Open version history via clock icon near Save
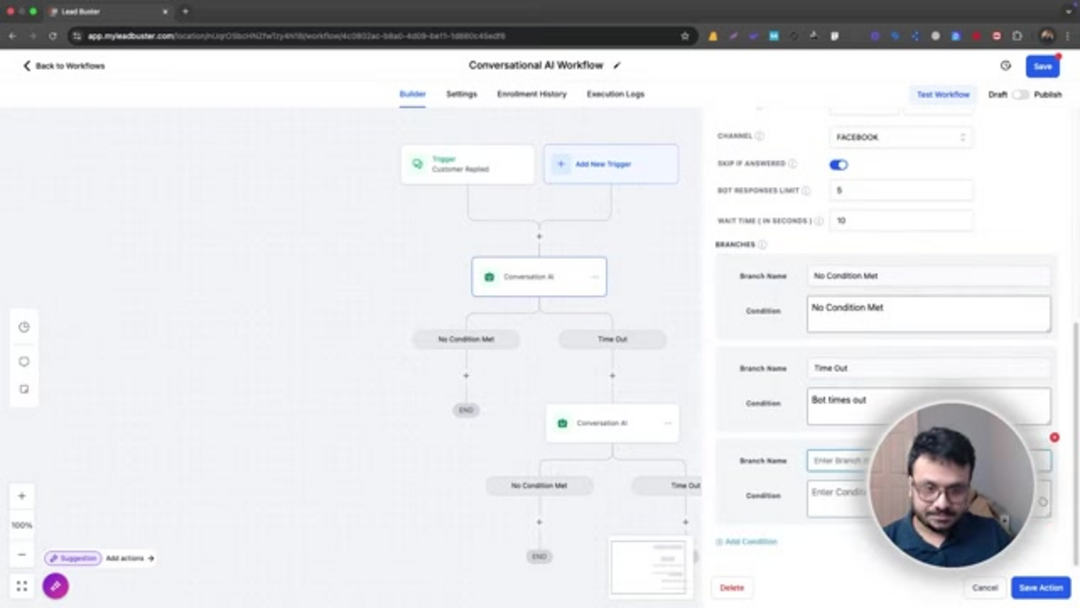 point(1005,65)
